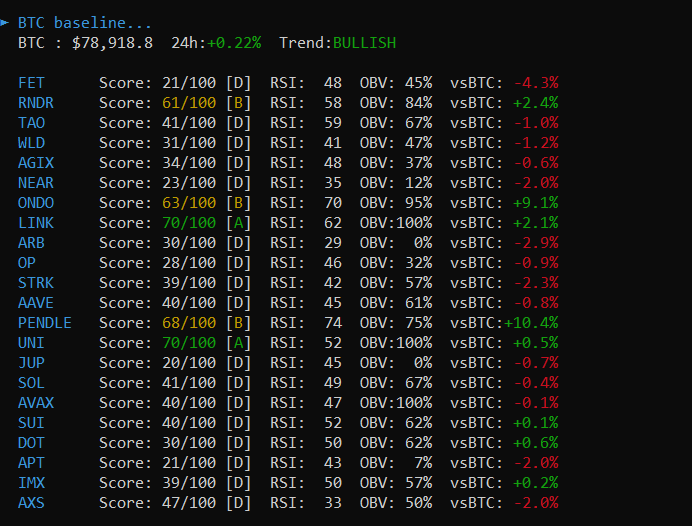Click the AAVE ticker symbol
The width and height of the screenshot is (692, 526).
(x=36, y=303)
